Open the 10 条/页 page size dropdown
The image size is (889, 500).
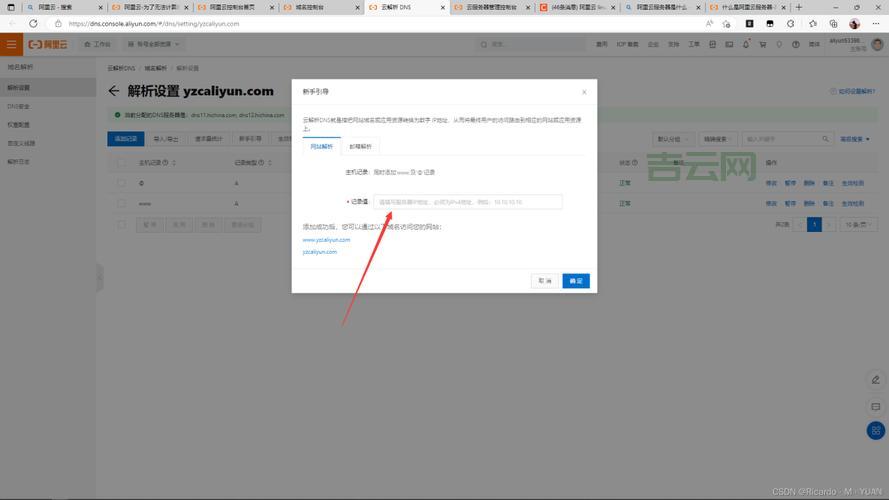click(x=855, y=225)
